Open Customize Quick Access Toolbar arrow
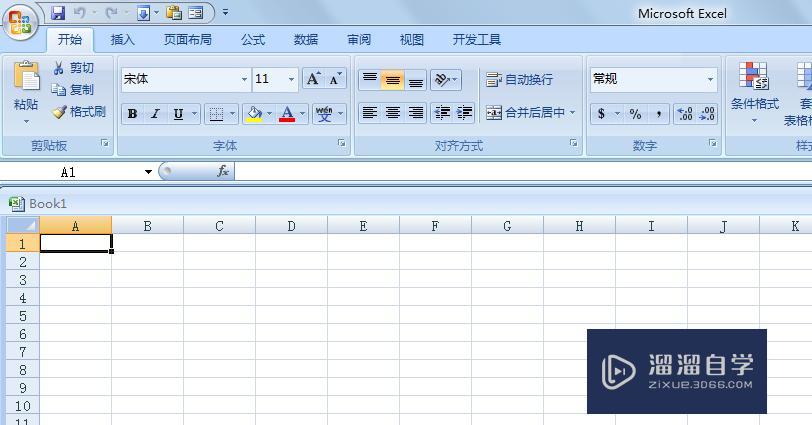The height and width of the screenshot is (425, 812). [x=225, y=12]
